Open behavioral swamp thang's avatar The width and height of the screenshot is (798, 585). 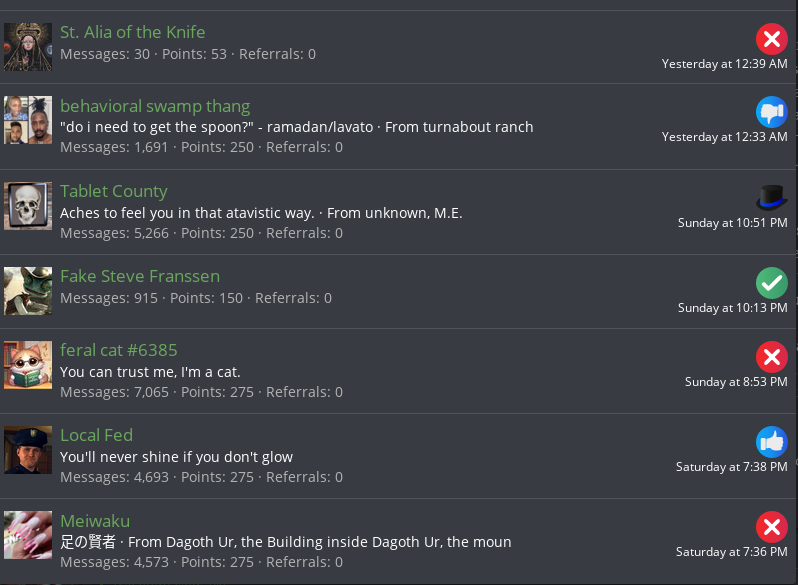coord(28,121)
